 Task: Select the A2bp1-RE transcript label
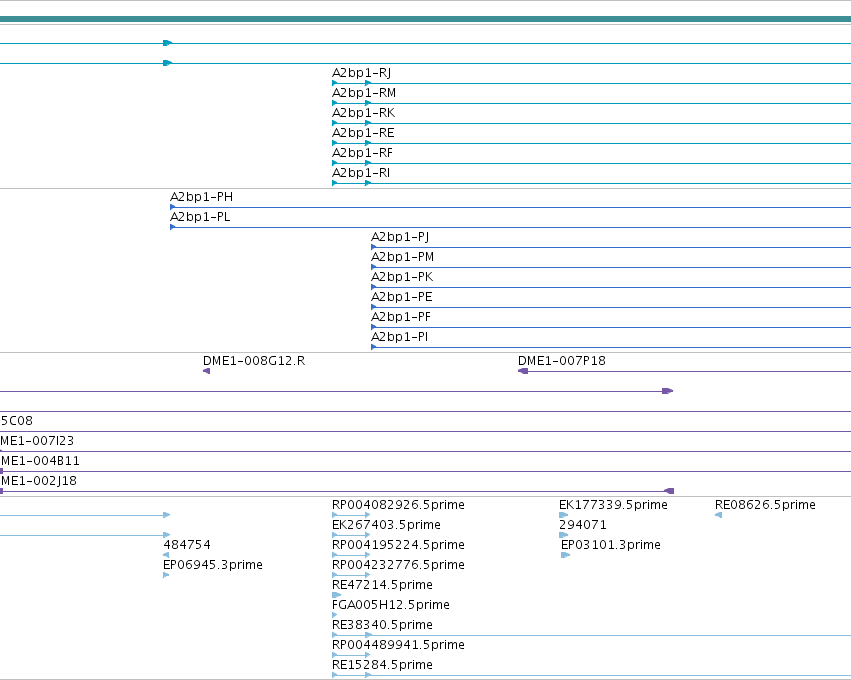363,133
